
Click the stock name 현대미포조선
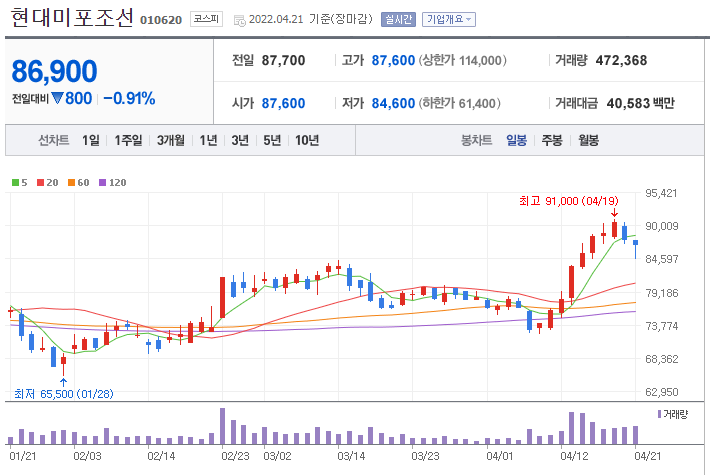pyautogui.click(x=72, y=18)
